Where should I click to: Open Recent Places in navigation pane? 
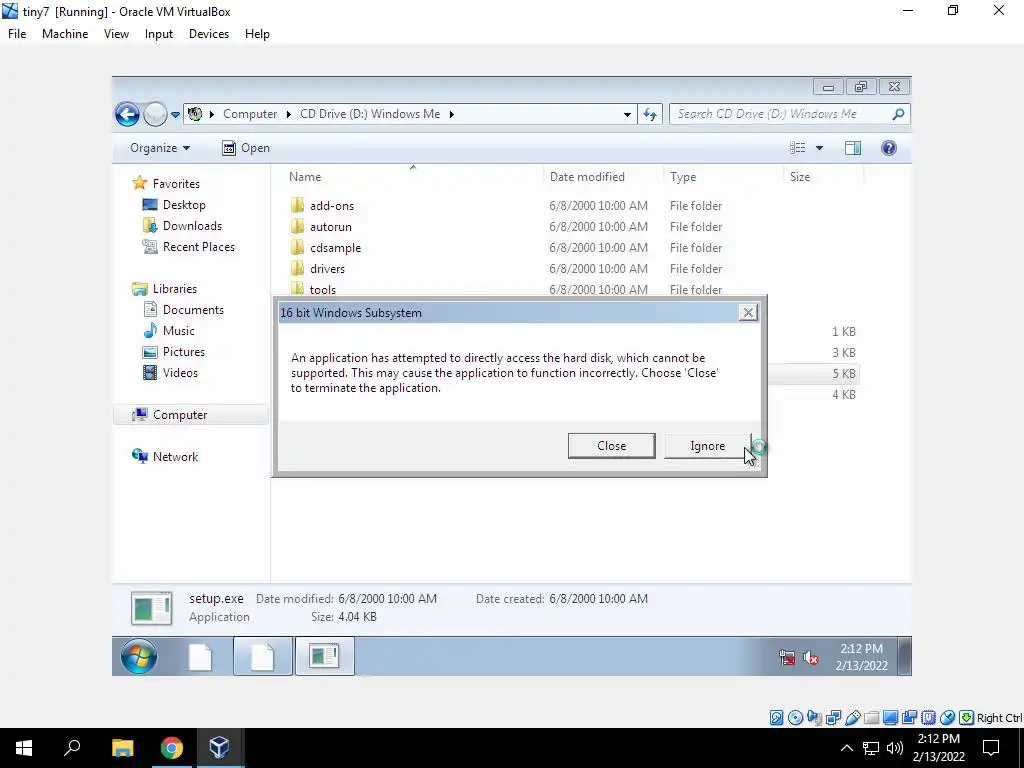[199, 247]
